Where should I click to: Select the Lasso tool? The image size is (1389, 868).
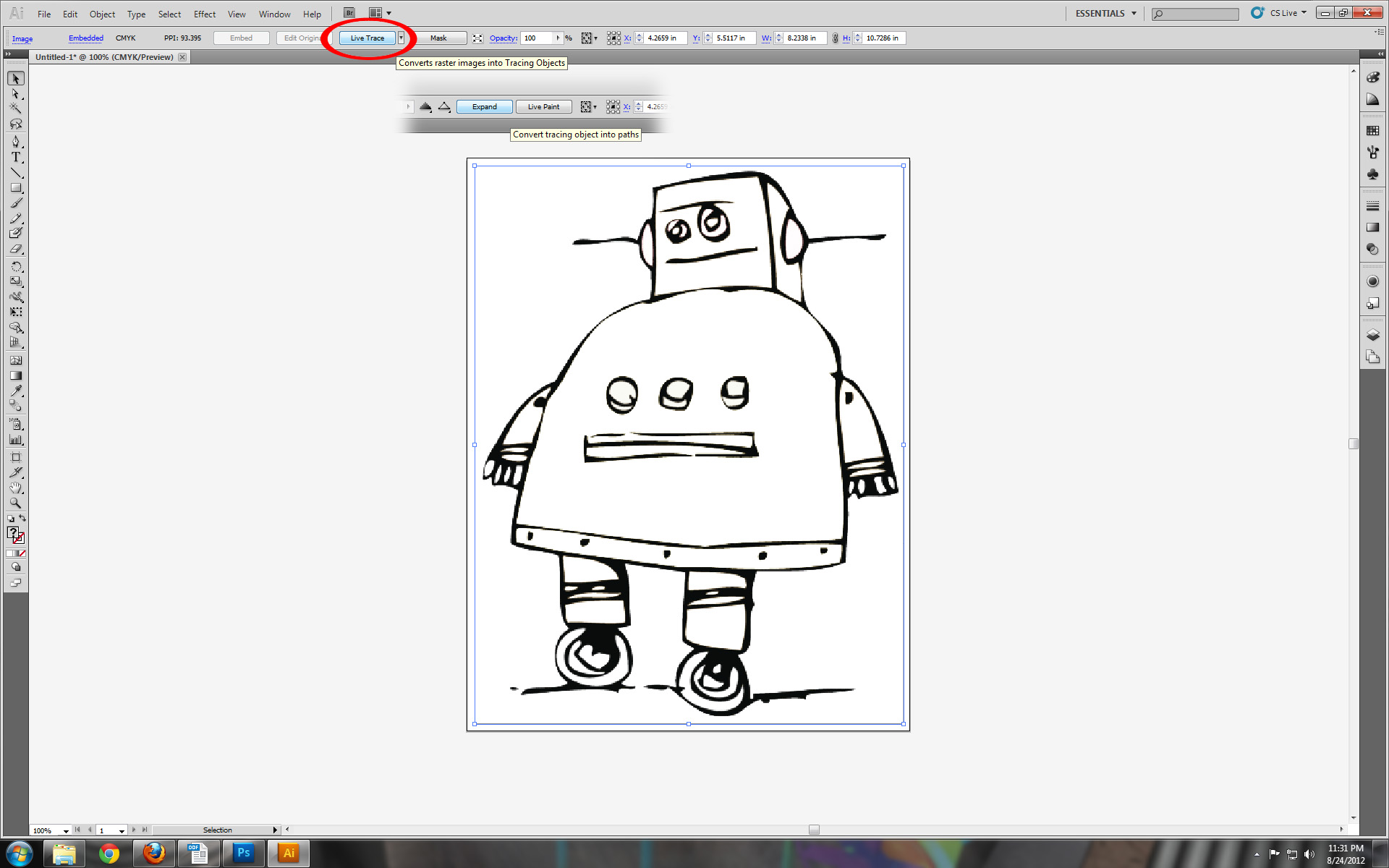(x=16, y=124)
